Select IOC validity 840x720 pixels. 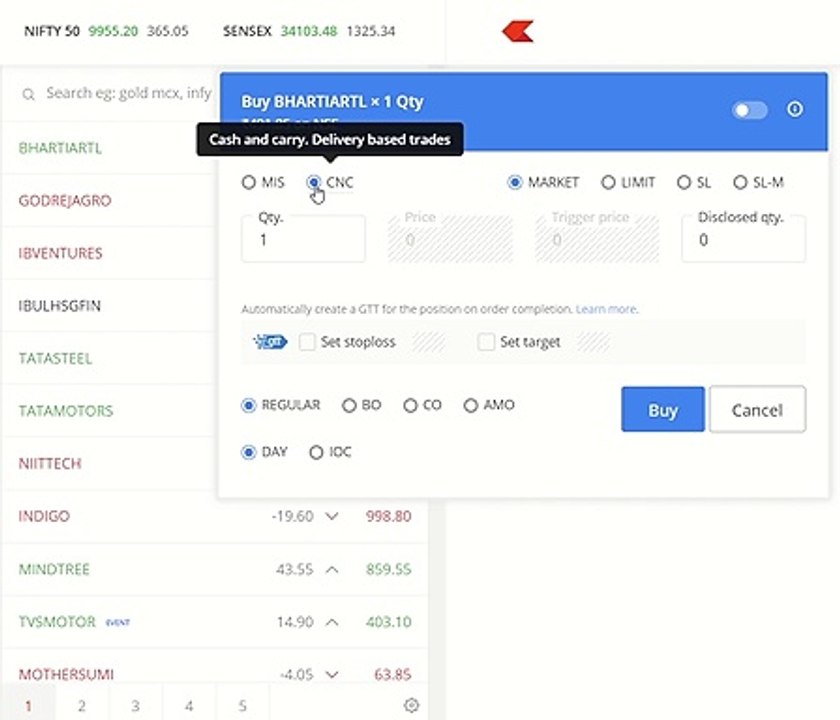pyautogui.click(x=316, y=452)
